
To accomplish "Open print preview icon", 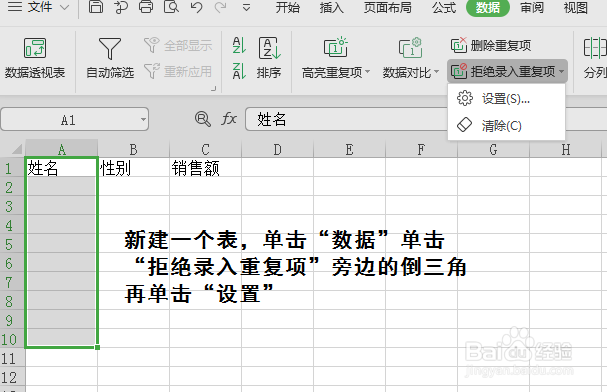I will click(x=171, y=7).
